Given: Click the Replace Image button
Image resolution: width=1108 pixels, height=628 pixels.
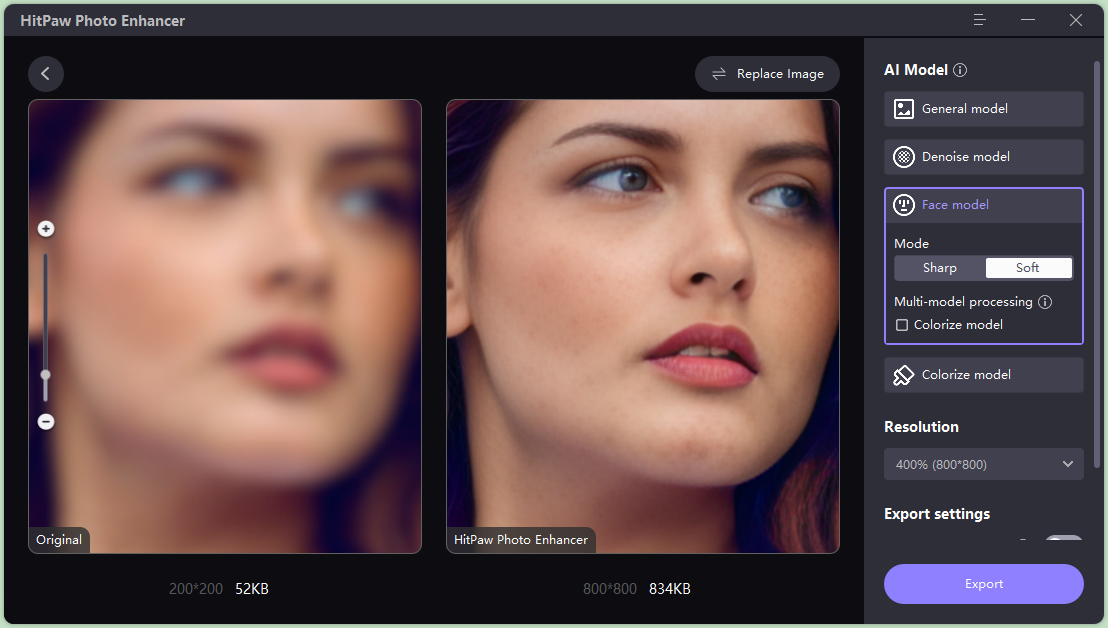Looking at the screenshot, I should [x=767, y=73].
